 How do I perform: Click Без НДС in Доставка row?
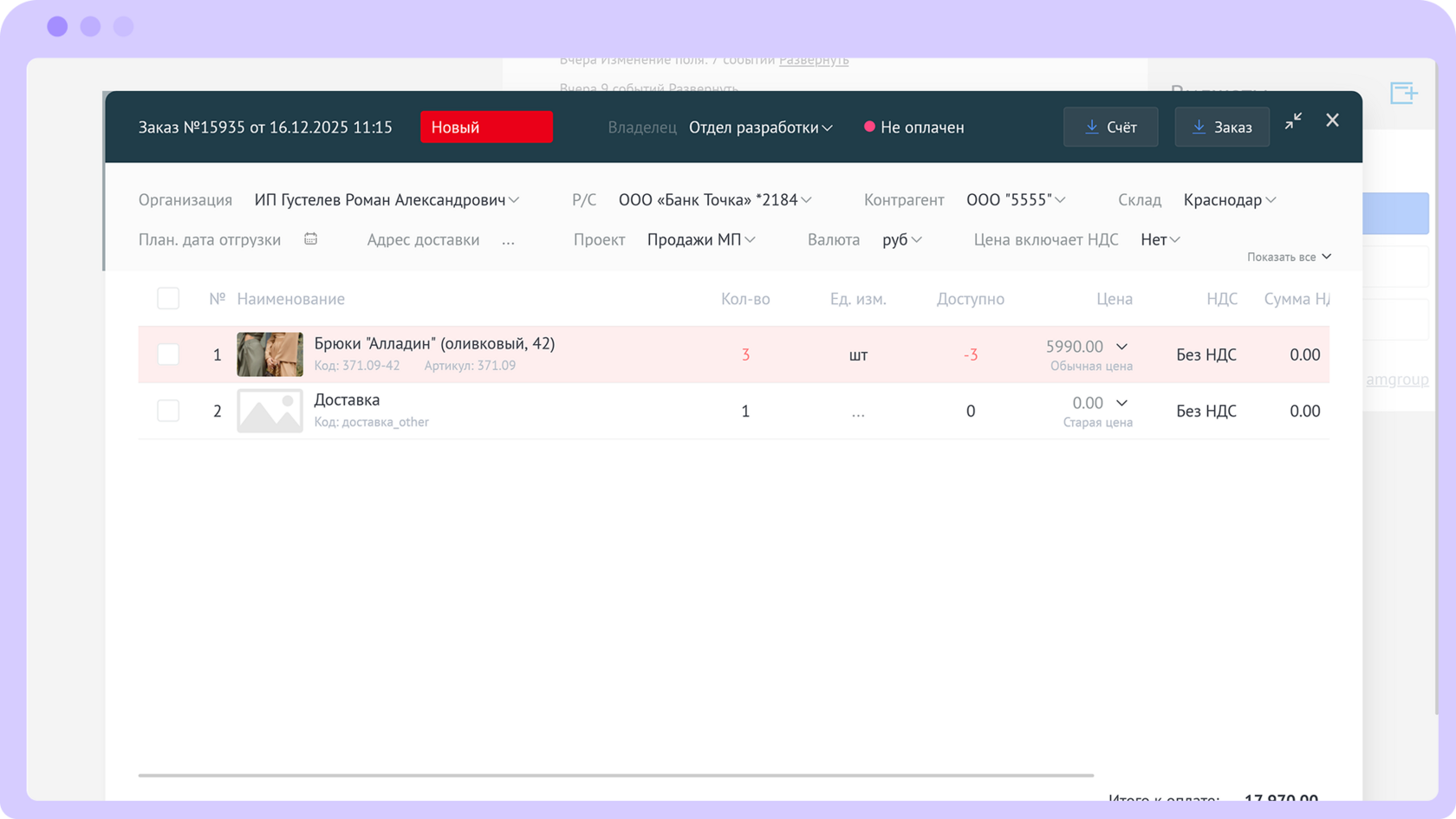1206,411
